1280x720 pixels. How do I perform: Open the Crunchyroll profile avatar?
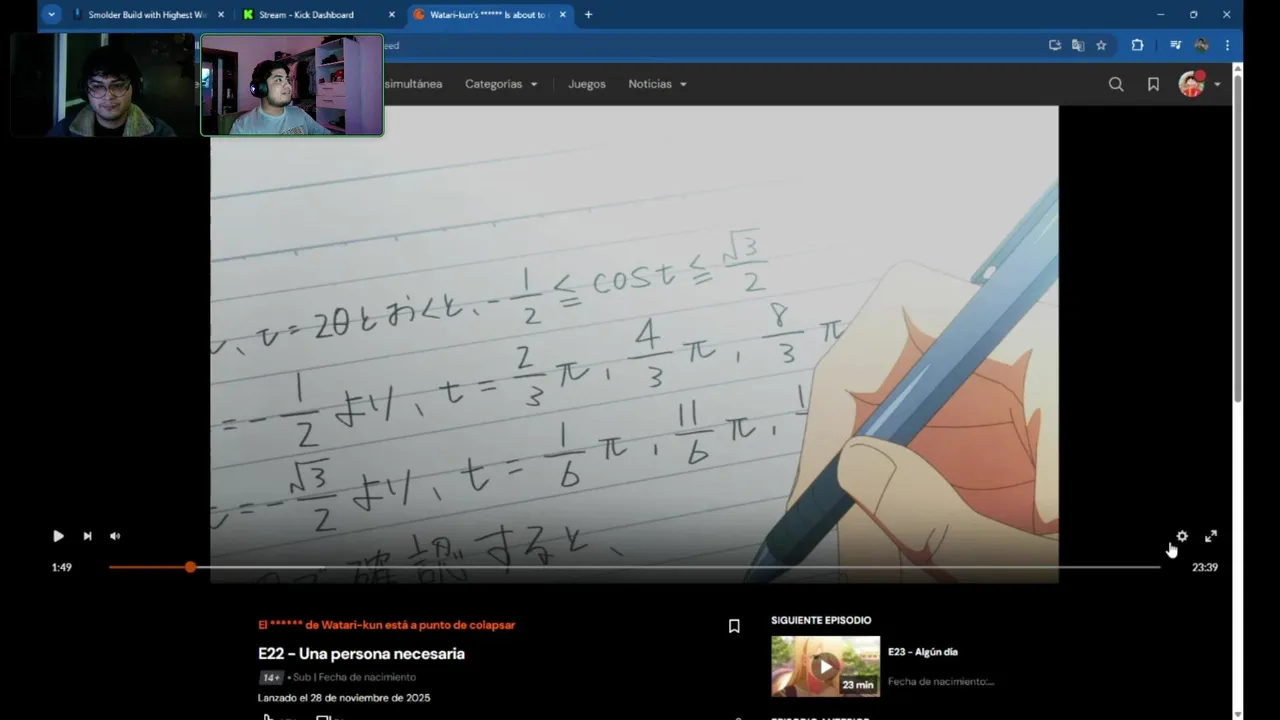[x=1191, y=84]
